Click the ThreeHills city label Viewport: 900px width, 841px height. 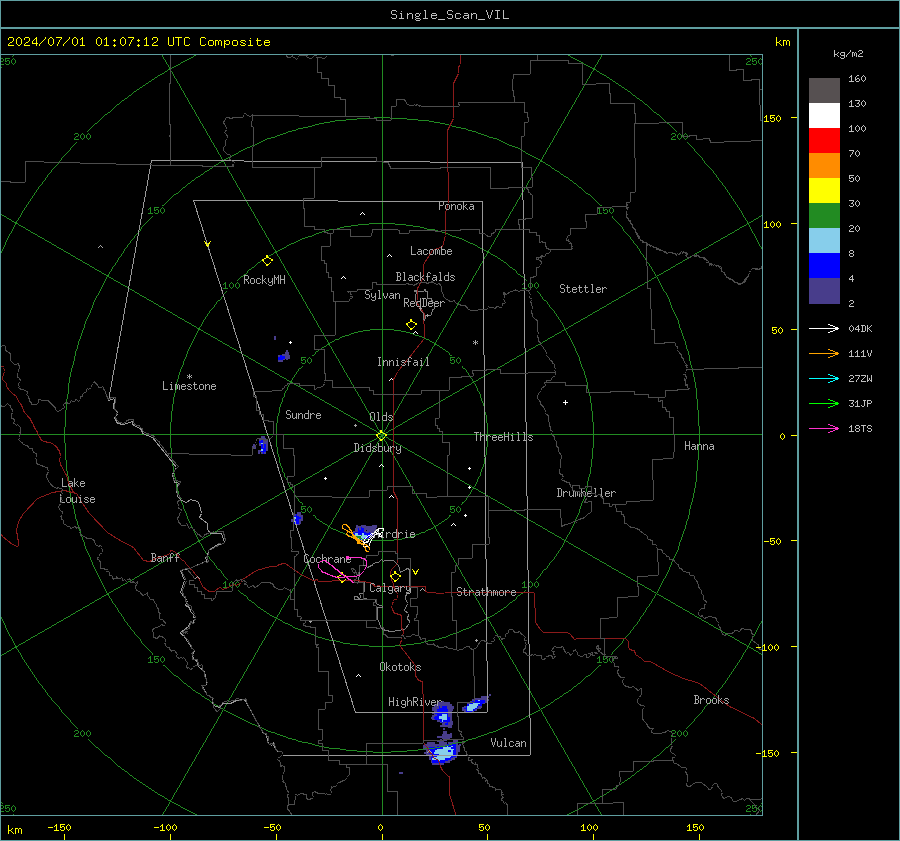(503, 437)
